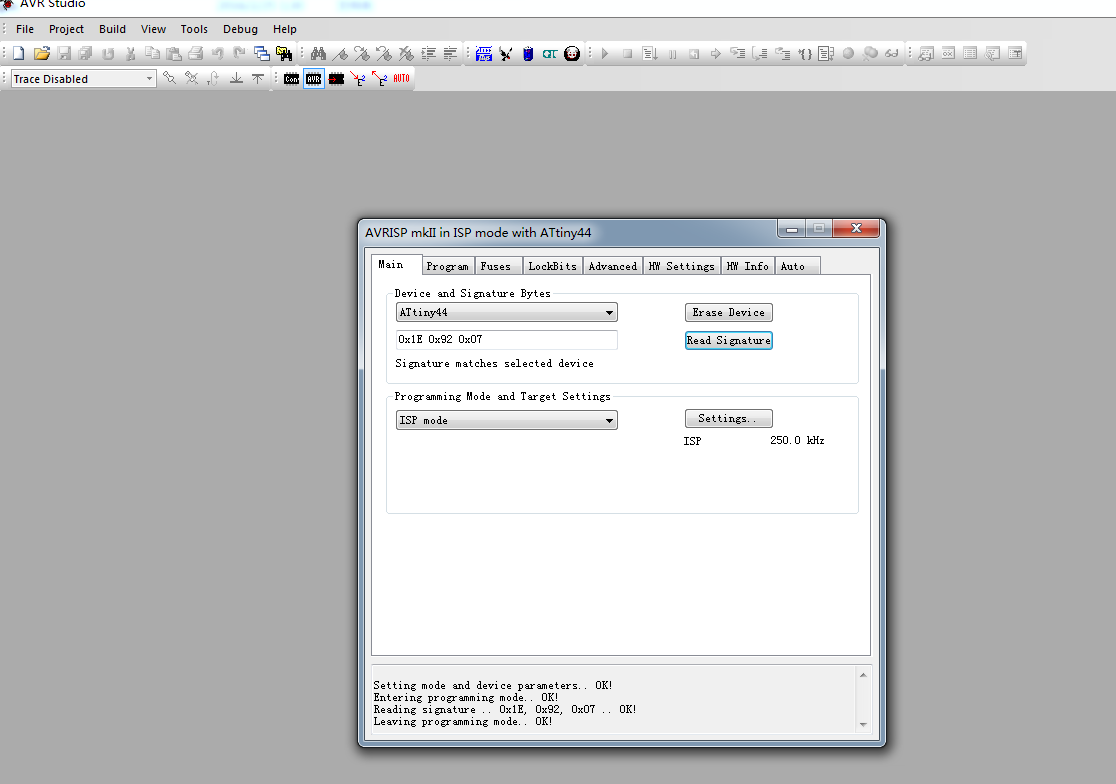Click the log panel scroll up arrow
Image resolution: width=1116 pixels, height=784 pixels.
[863, 674]
